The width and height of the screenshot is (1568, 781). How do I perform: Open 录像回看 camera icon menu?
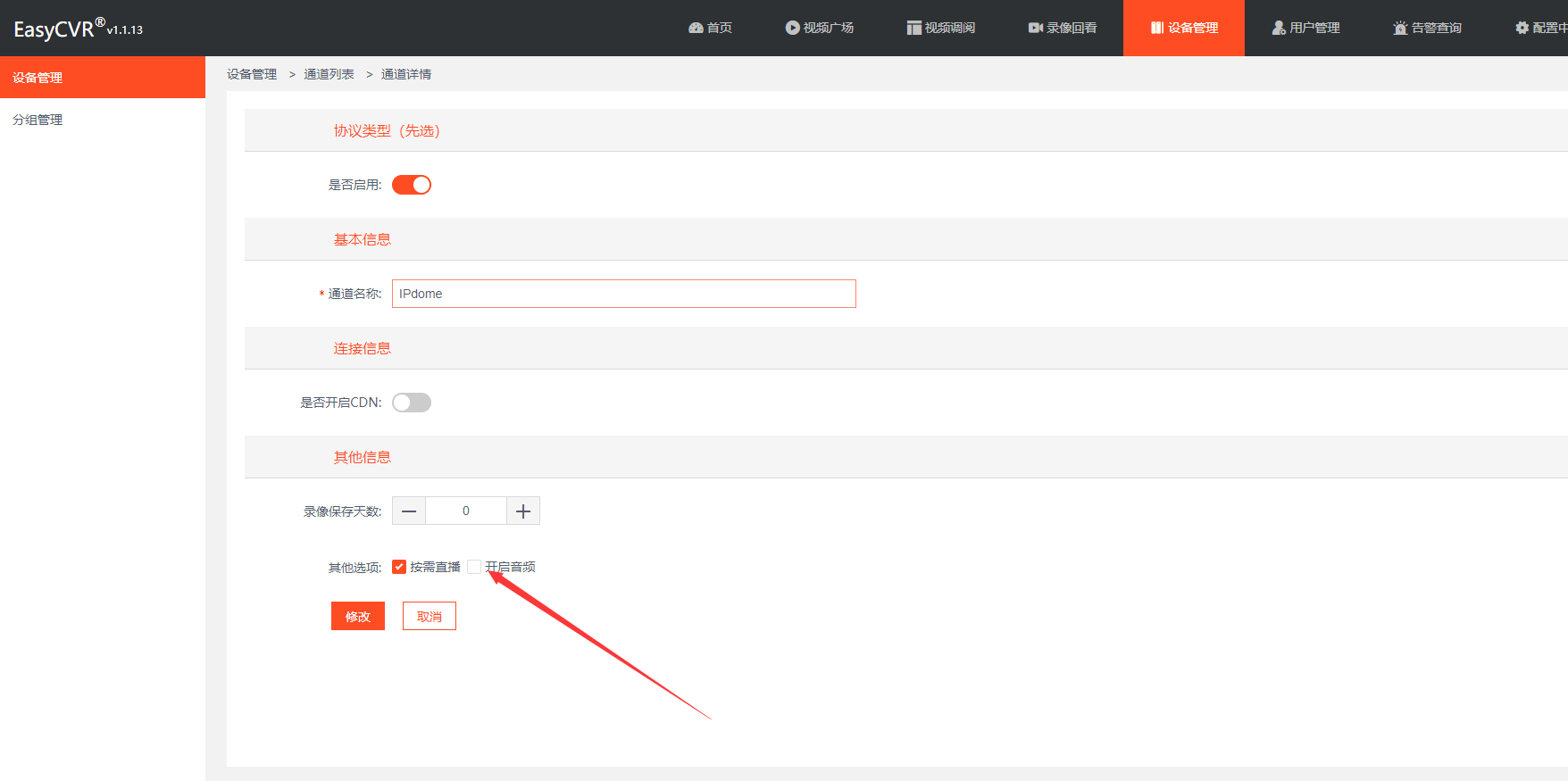[x=1062, y=28]
